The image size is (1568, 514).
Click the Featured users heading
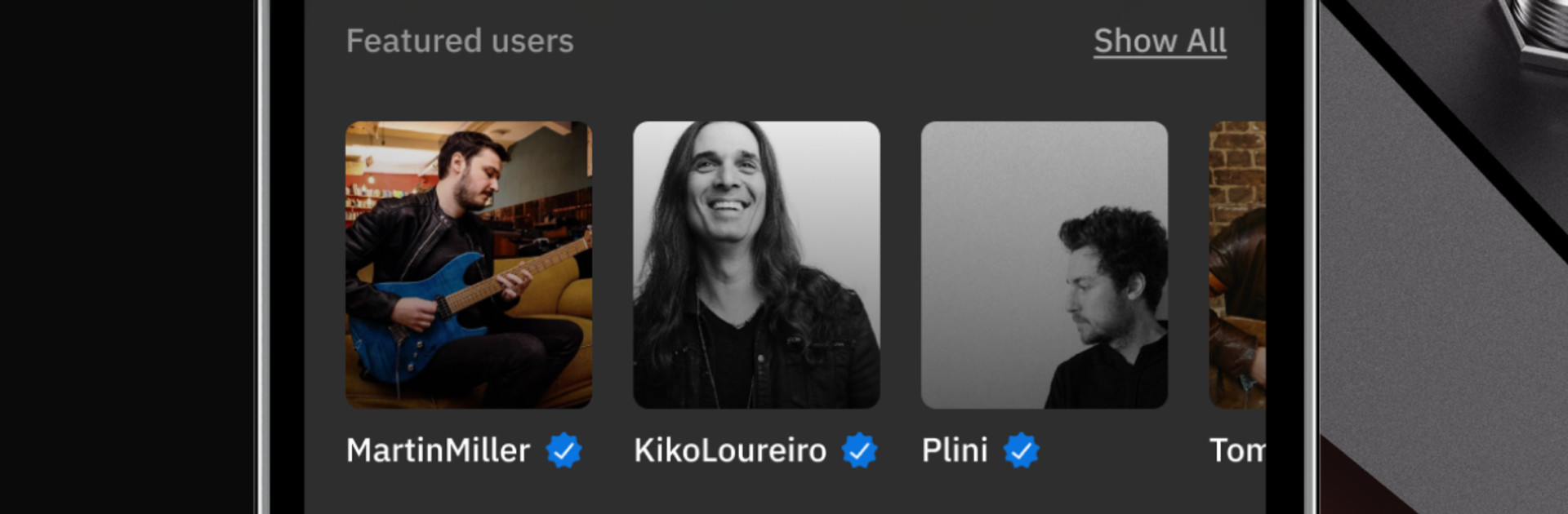460,41
